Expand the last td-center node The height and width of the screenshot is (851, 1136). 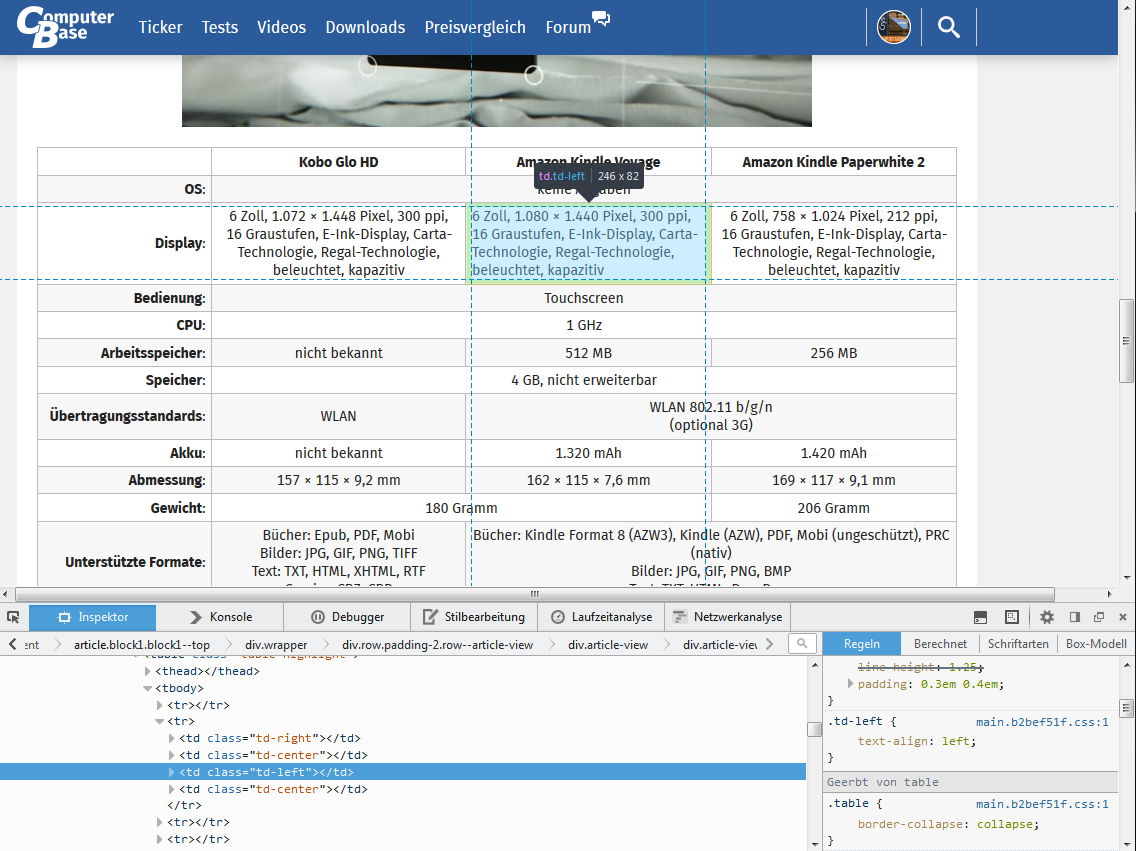pos(172,789)
